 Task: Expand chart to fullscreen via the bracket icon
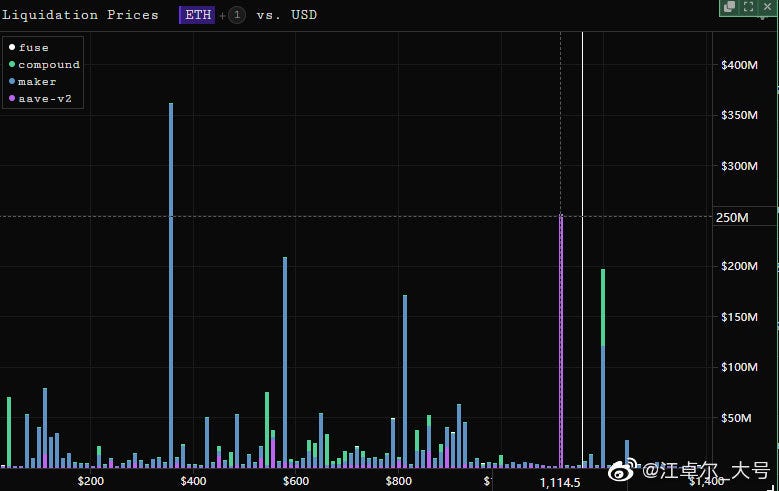pyautogui.click(x=748, y=6)
